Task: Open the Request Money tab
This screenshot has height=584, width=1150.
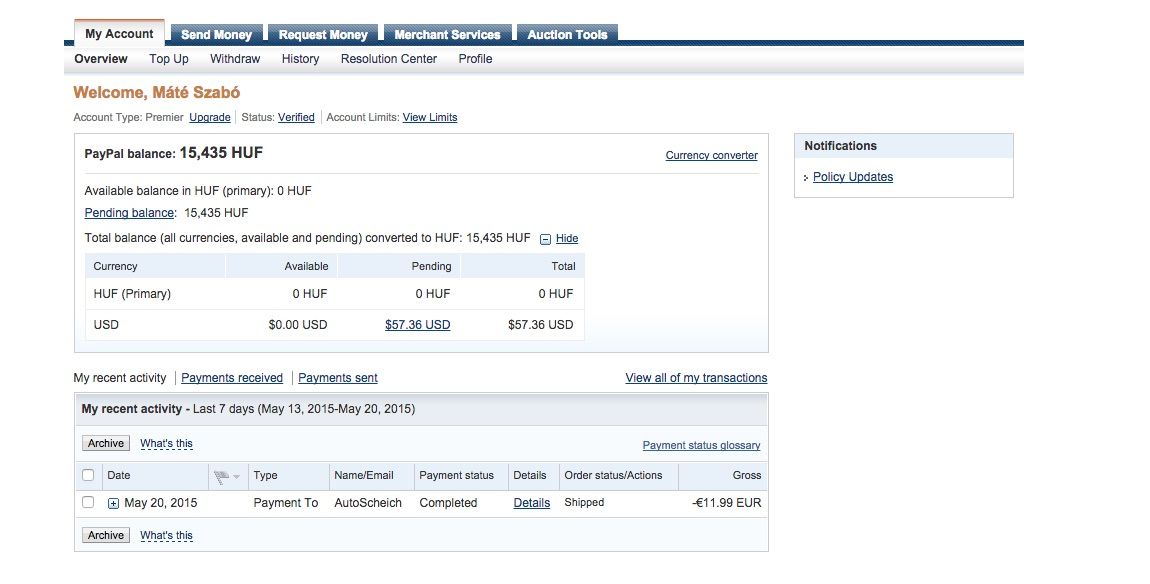Action: tap(323, 34)
